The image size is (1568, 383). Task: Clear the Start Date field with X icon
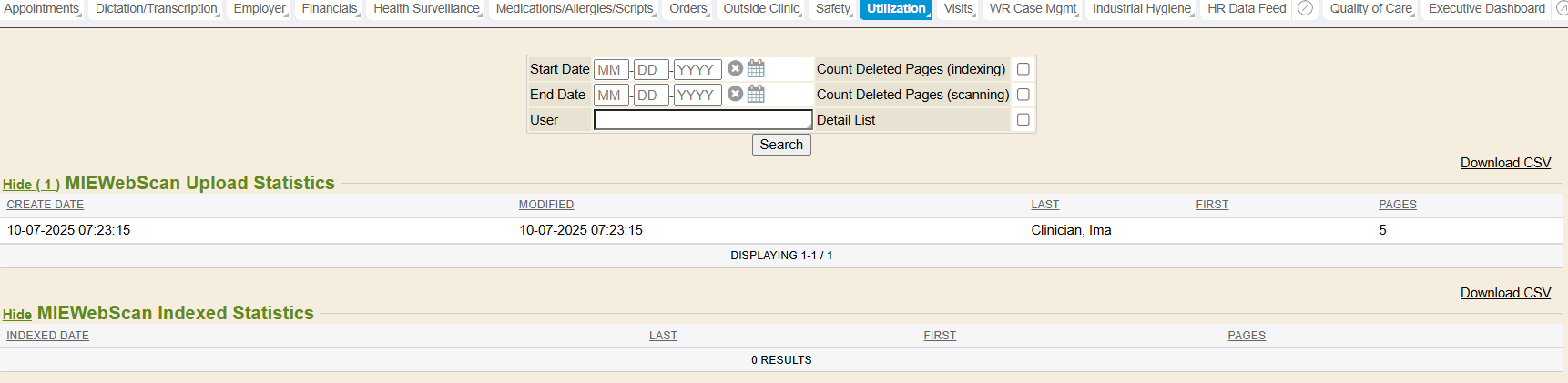(x=735, y=68)
